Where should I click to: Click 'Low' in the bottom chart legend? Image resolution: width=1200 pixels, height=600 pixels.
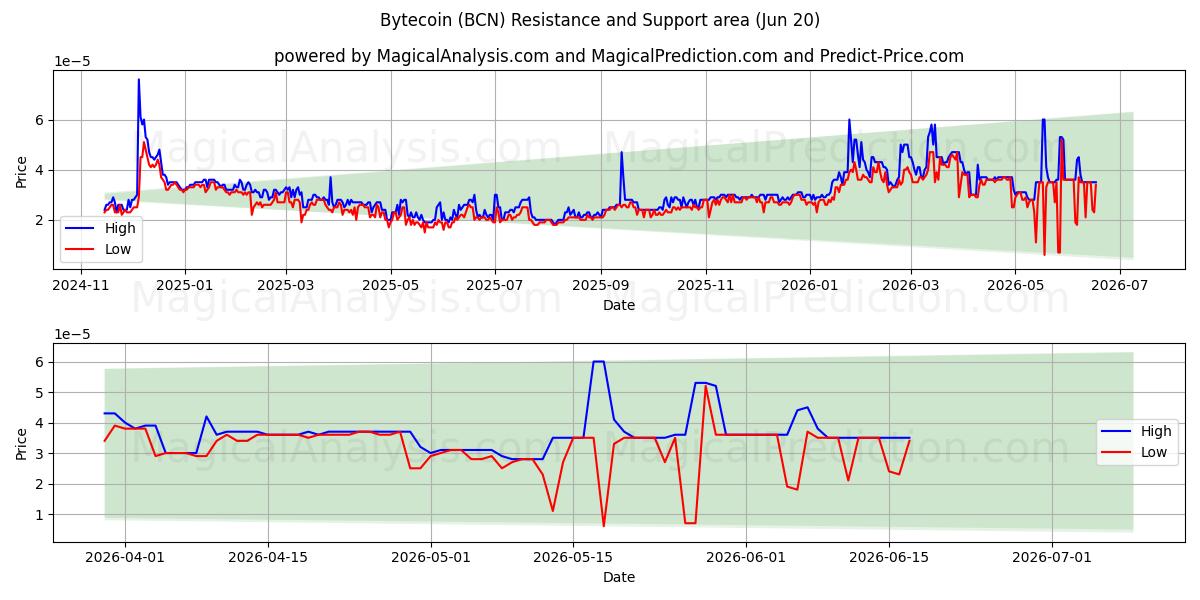coord(1155,452)
